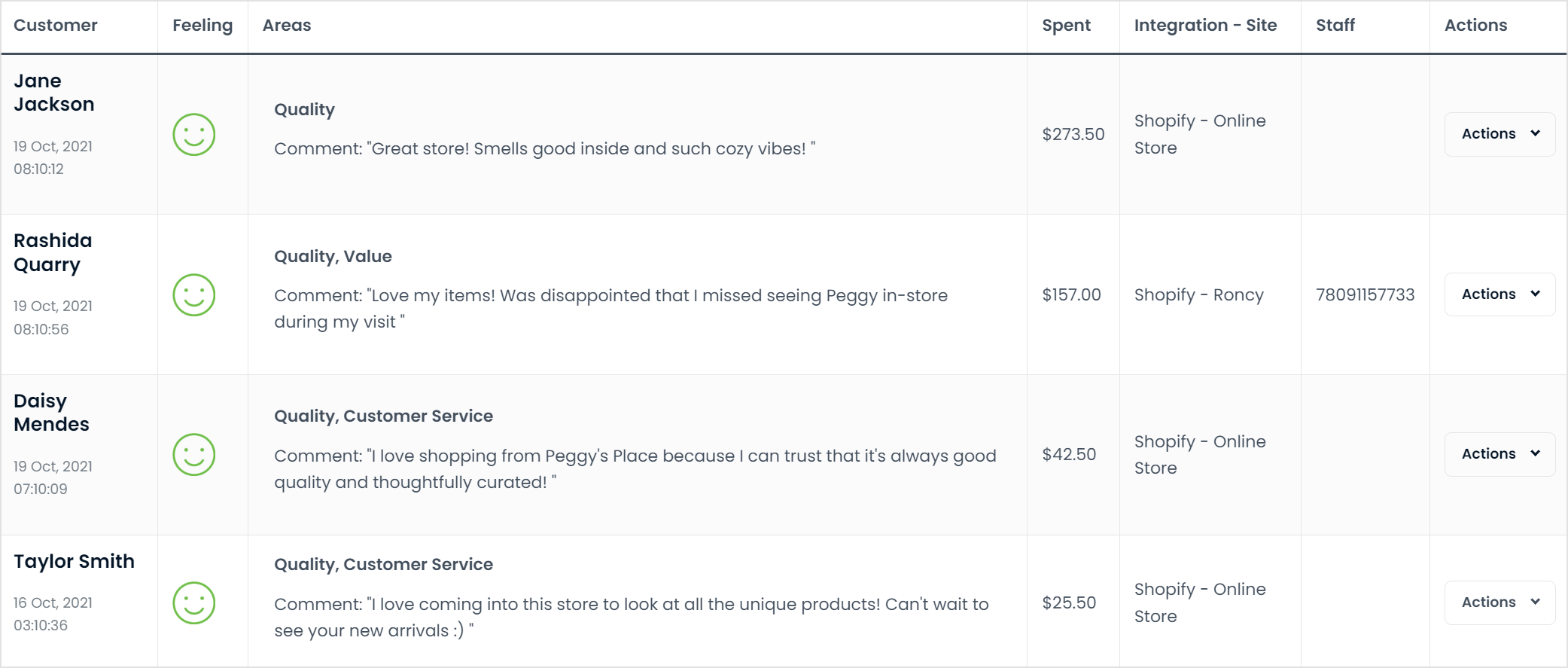This screenshot has height=668, width=1568.
Task: Click Taylor Smith's smiley feeling icon
Action: [x=194, y=602]
